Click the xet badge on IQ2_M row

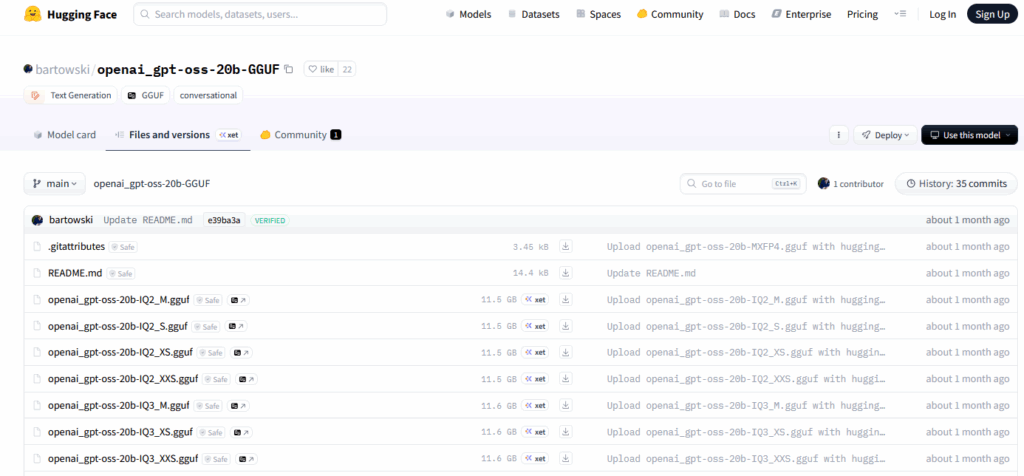click(535, 300)
